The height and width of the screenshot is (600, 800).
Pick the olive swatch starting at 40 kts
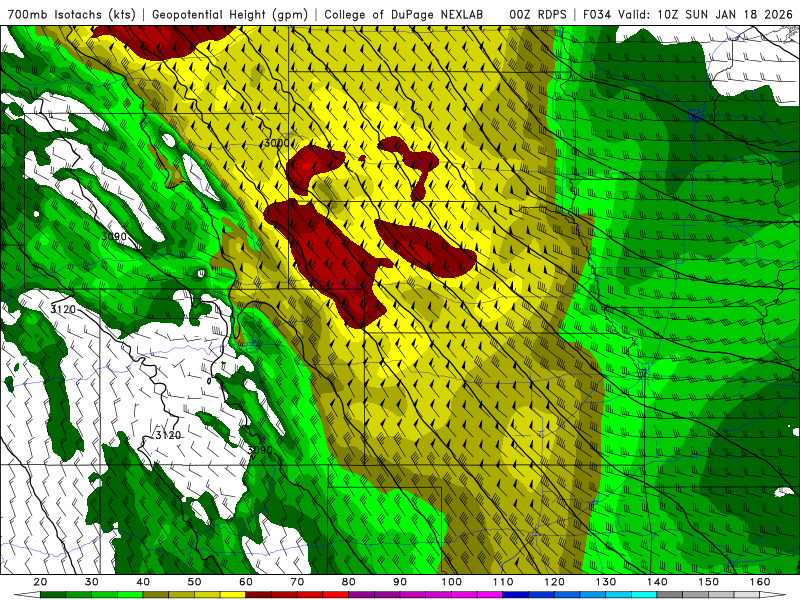coord(156,595)
